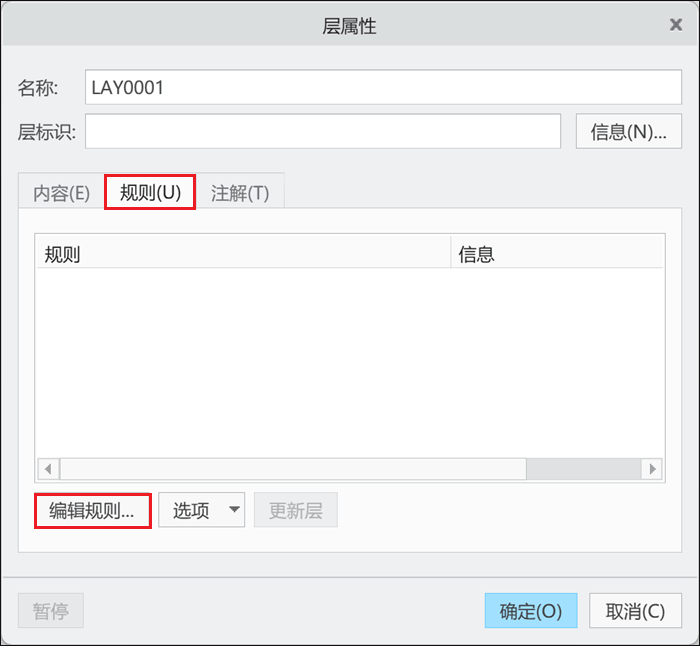The height and width of the screenshot is (646, 700).
Task: Click into the 层标识 input field
Action: pos(323,131)
